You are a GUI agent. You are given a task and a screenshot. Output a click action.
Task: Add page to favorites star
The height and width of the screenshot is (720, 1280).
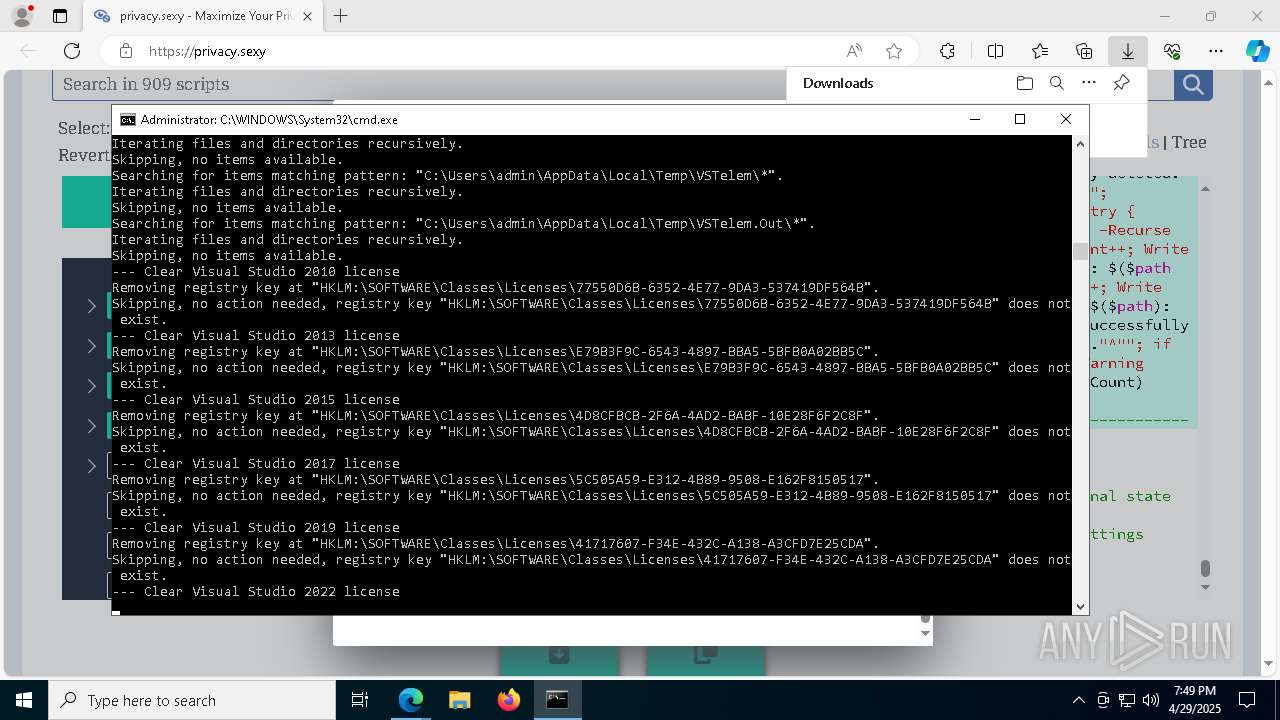pyautogui.click(x=894, y=51)
